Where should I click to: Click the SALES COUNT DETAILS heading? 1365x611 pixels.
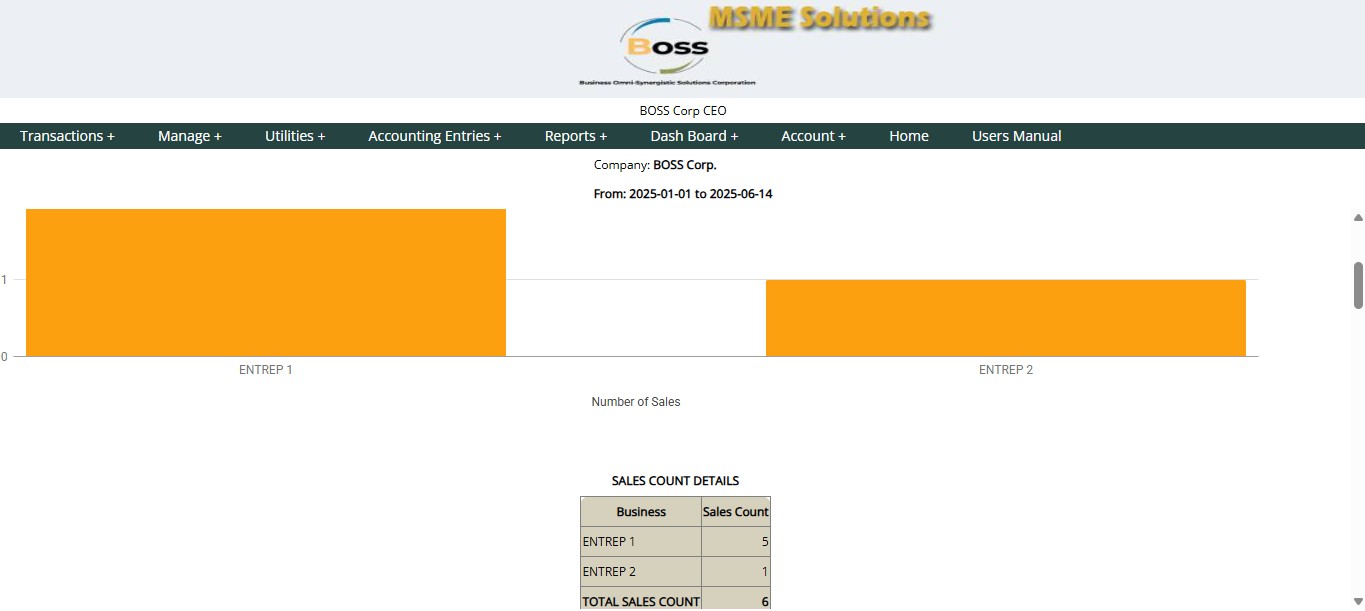[x=676, y=481]
